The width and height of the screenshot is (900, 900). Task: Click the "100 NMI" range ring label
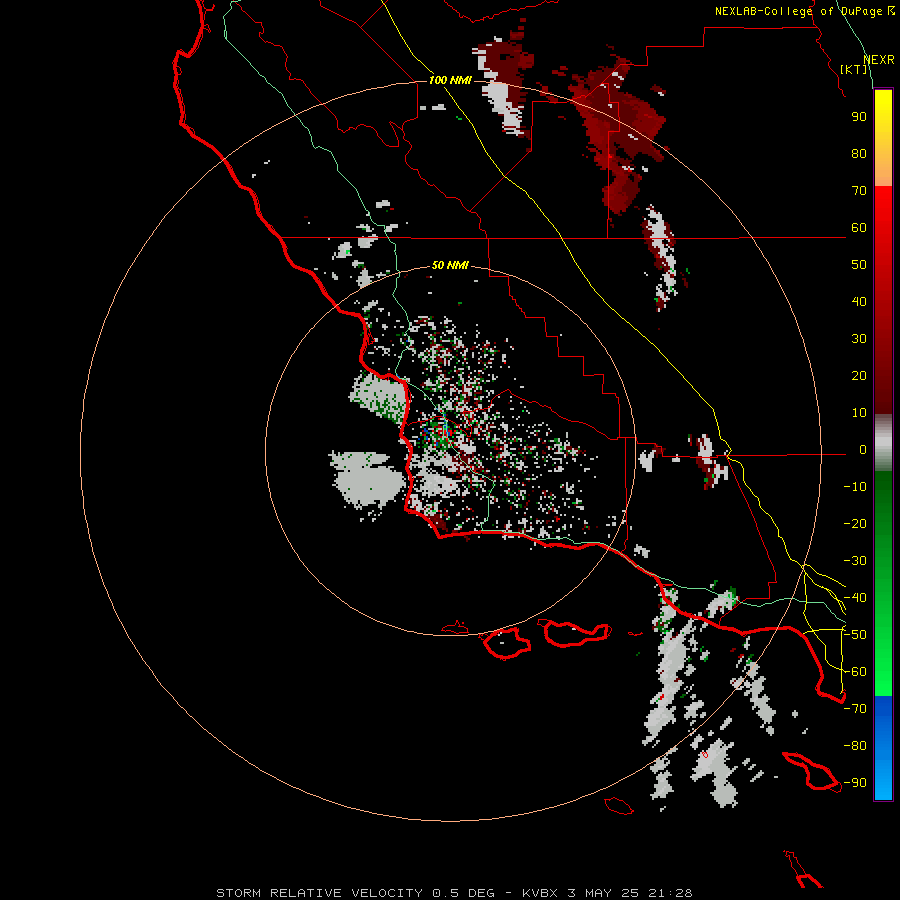450,80
